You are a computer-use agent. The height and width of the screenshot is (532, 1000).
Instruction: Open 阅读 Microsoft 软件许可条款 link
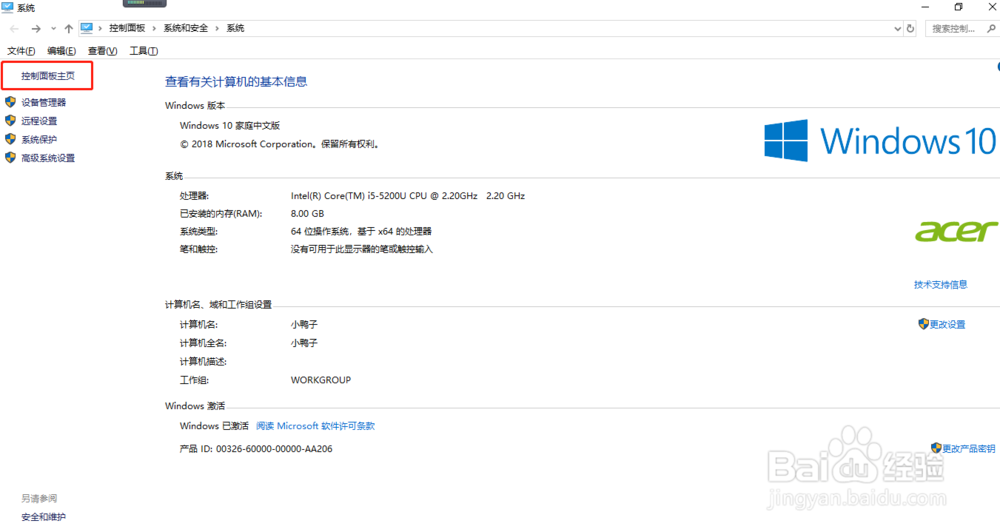pos(315,425)
